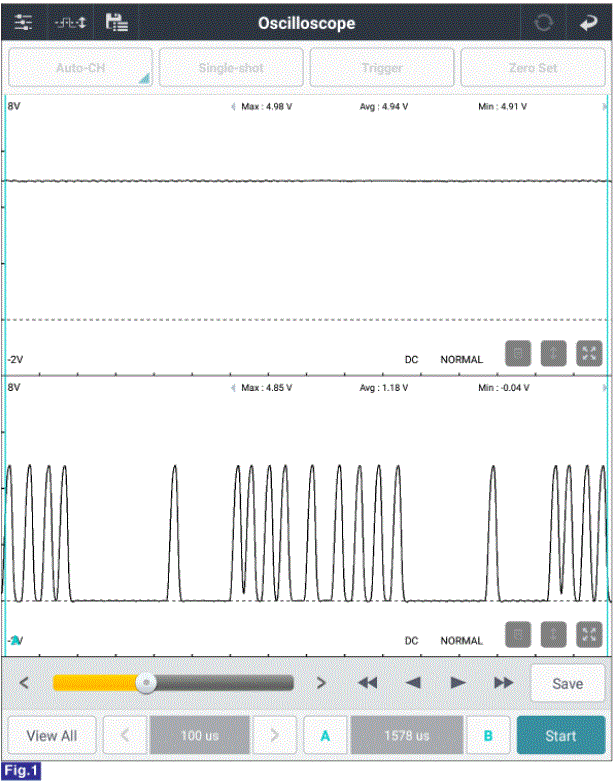Click upper channel first gray square icon
This screenshot has width=615, height=783.
pyautogui.click(x=518, y=354)
